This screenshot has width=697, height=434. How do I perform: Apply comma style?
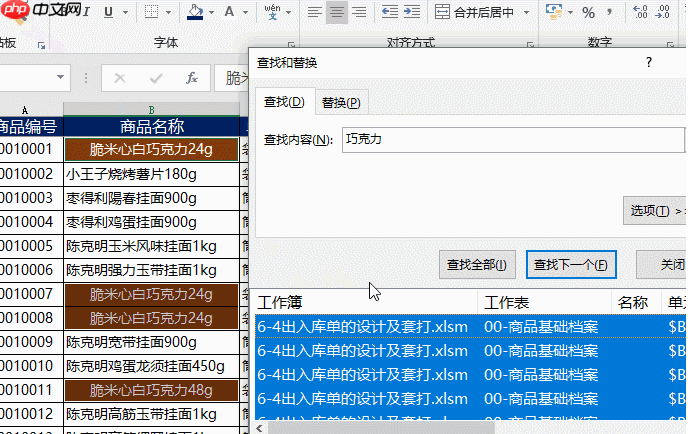[609, 12]
